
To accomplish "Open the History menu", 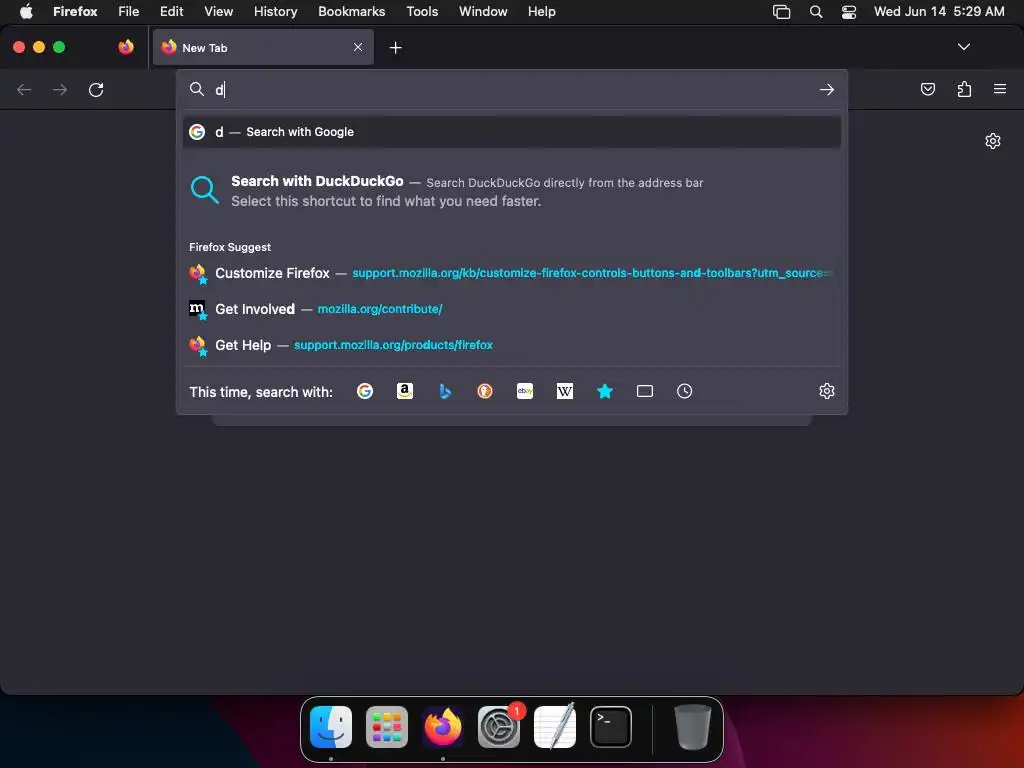I will coord(275,11).
